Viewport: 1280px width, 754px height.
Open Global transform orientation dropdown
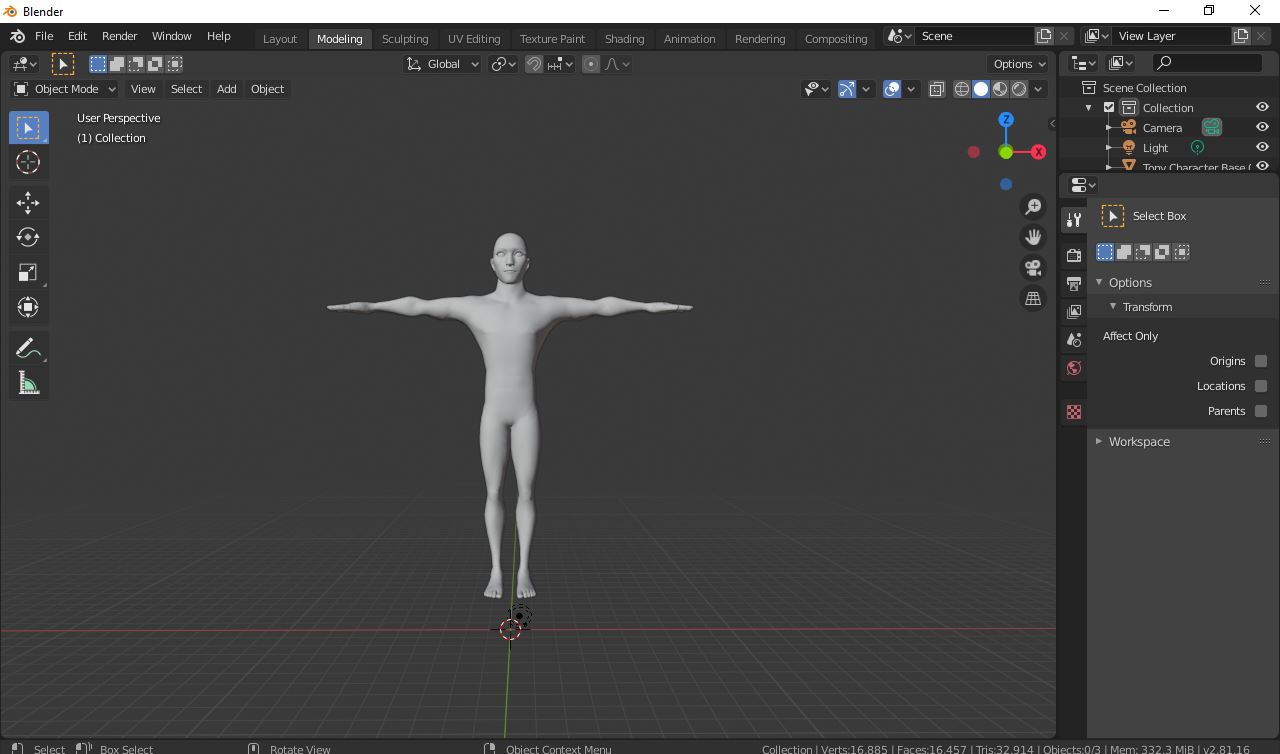point(443,64)
